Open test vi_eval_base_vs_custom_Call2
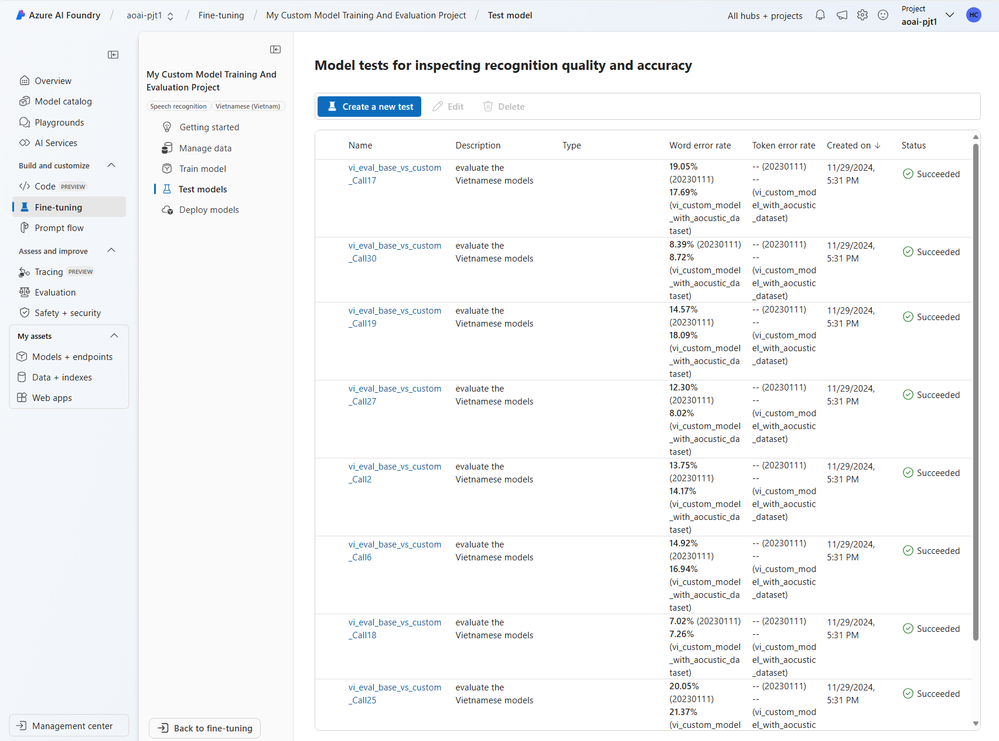 tap(394, 473)
